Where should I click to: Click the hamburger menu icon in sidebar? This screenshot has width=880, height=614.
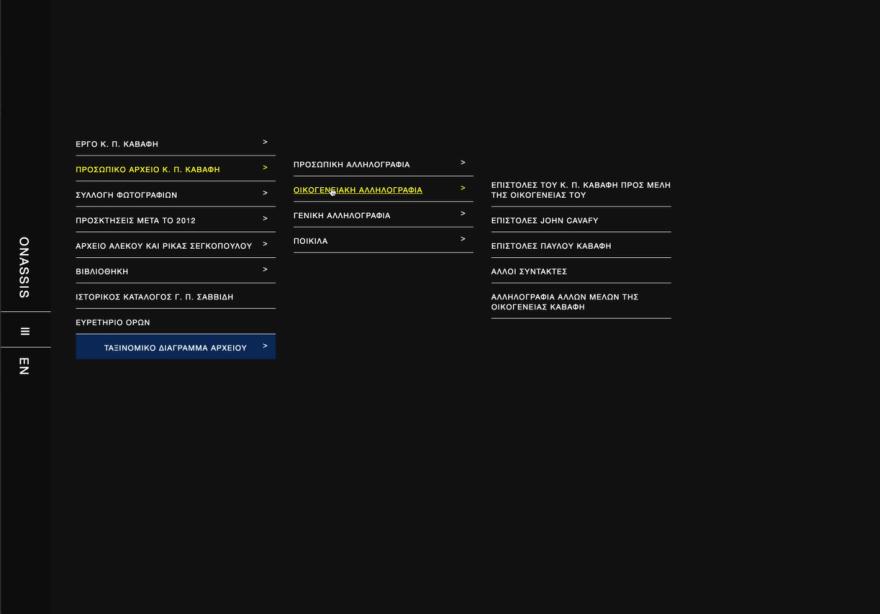[25, 331]
